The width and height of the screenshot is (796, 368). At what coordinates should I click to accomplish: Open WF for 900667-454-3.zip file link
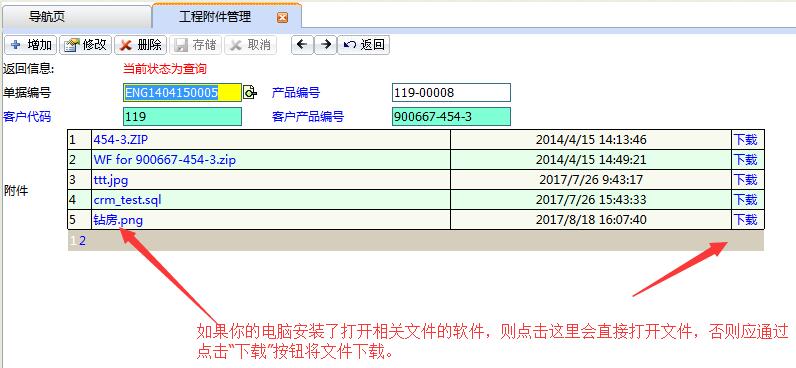coord(164,160)
